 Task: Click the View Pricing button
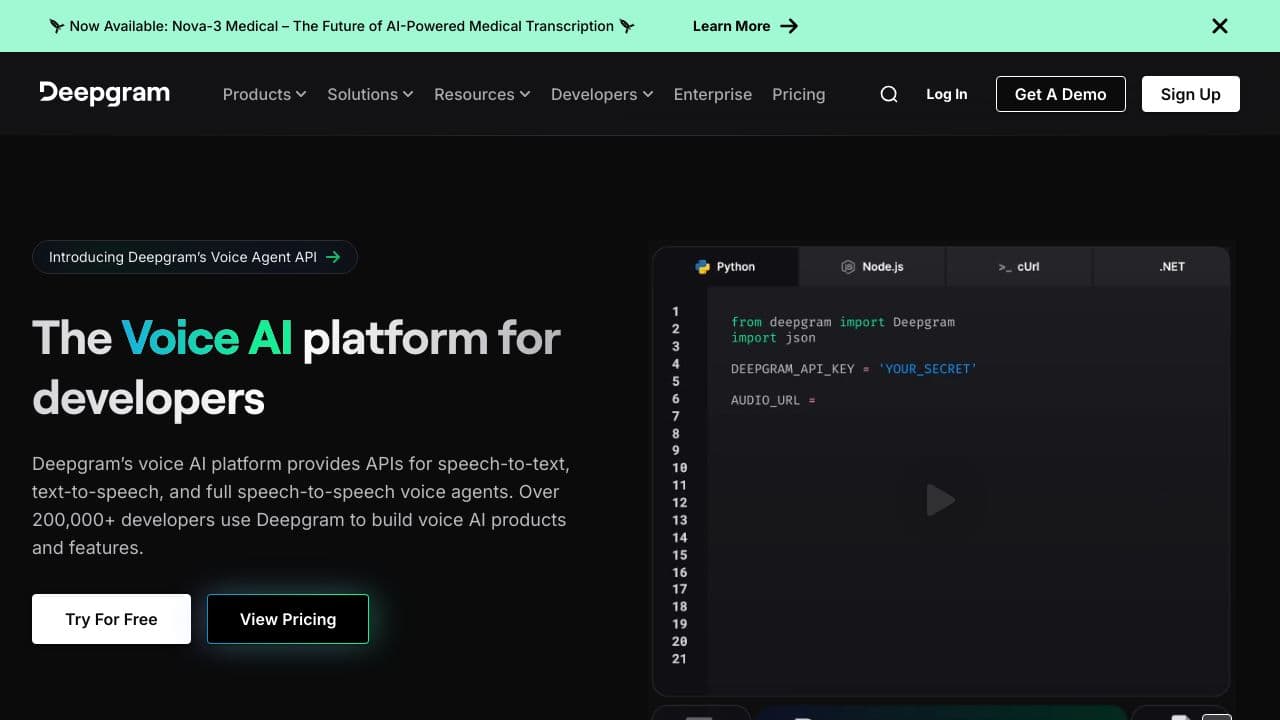point(288,619)
